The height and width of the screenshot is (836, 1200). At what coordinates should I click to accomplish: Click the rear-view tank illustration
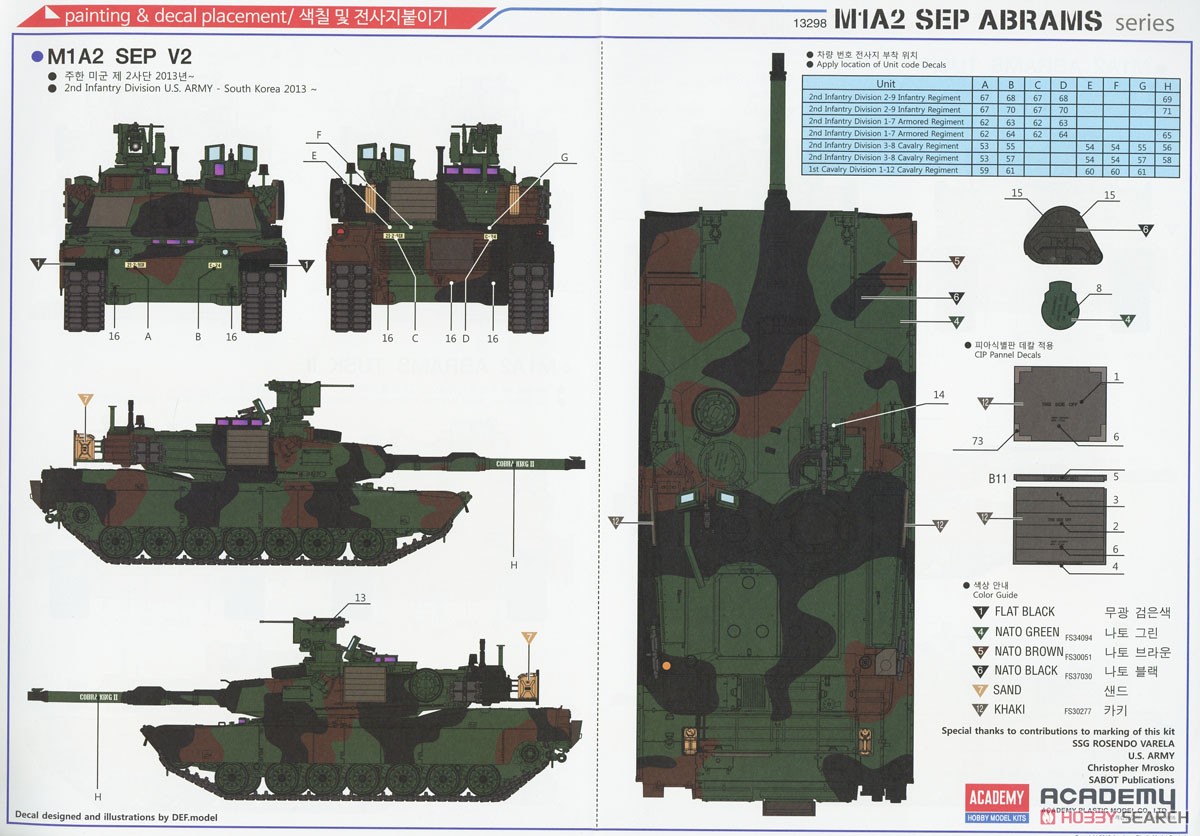(x=440, y=227)
